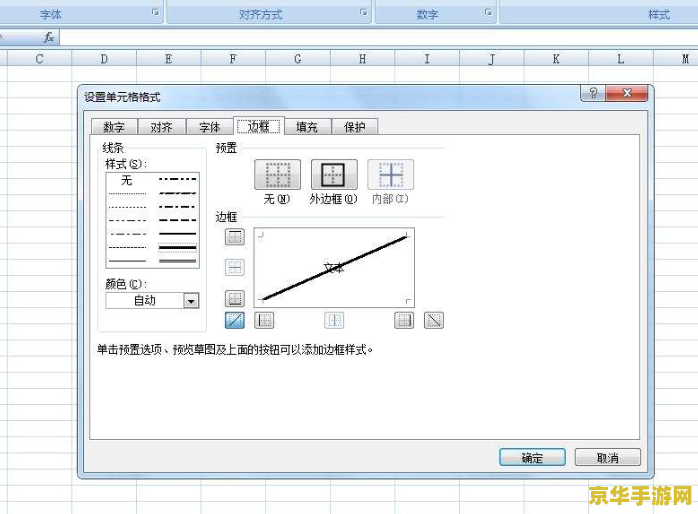Choose the thick solid line style
This screenshot has height=514, width=698.
[178, 247]
